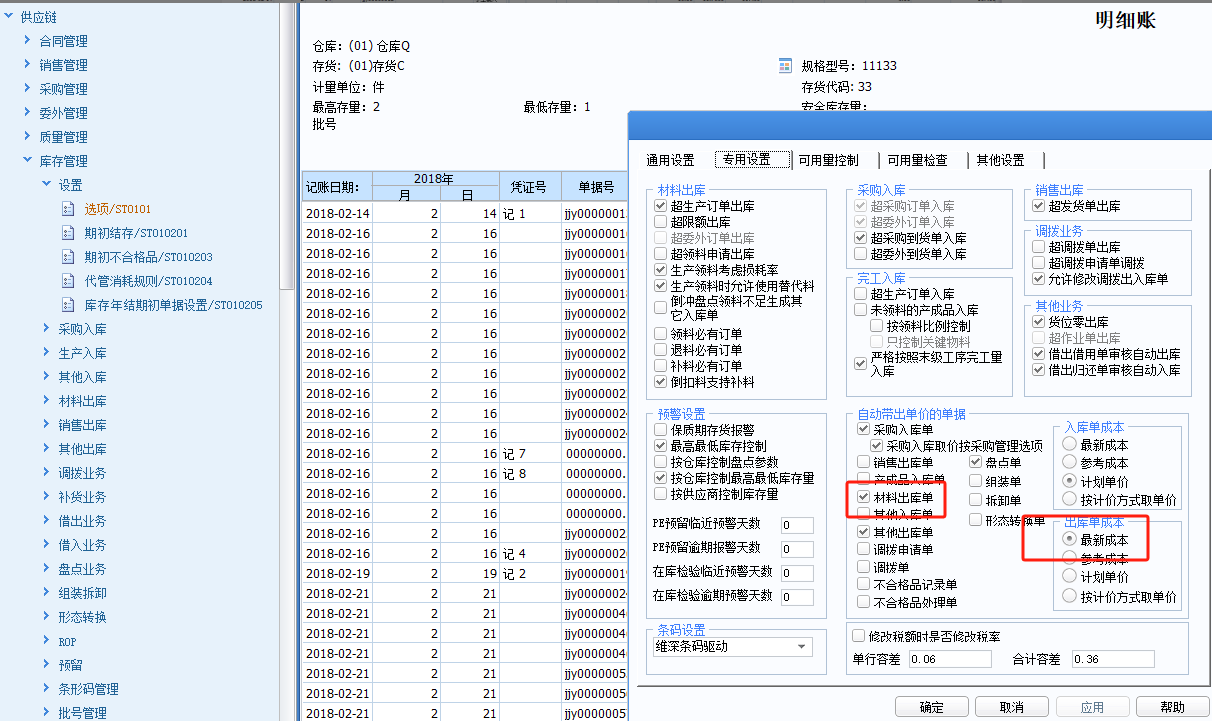Uncheck 超发货单出库 under 销售出库
Image resolution: width=1212 pixels, height=721 pixels.
pyautogui.click(x=1039, y=206)
